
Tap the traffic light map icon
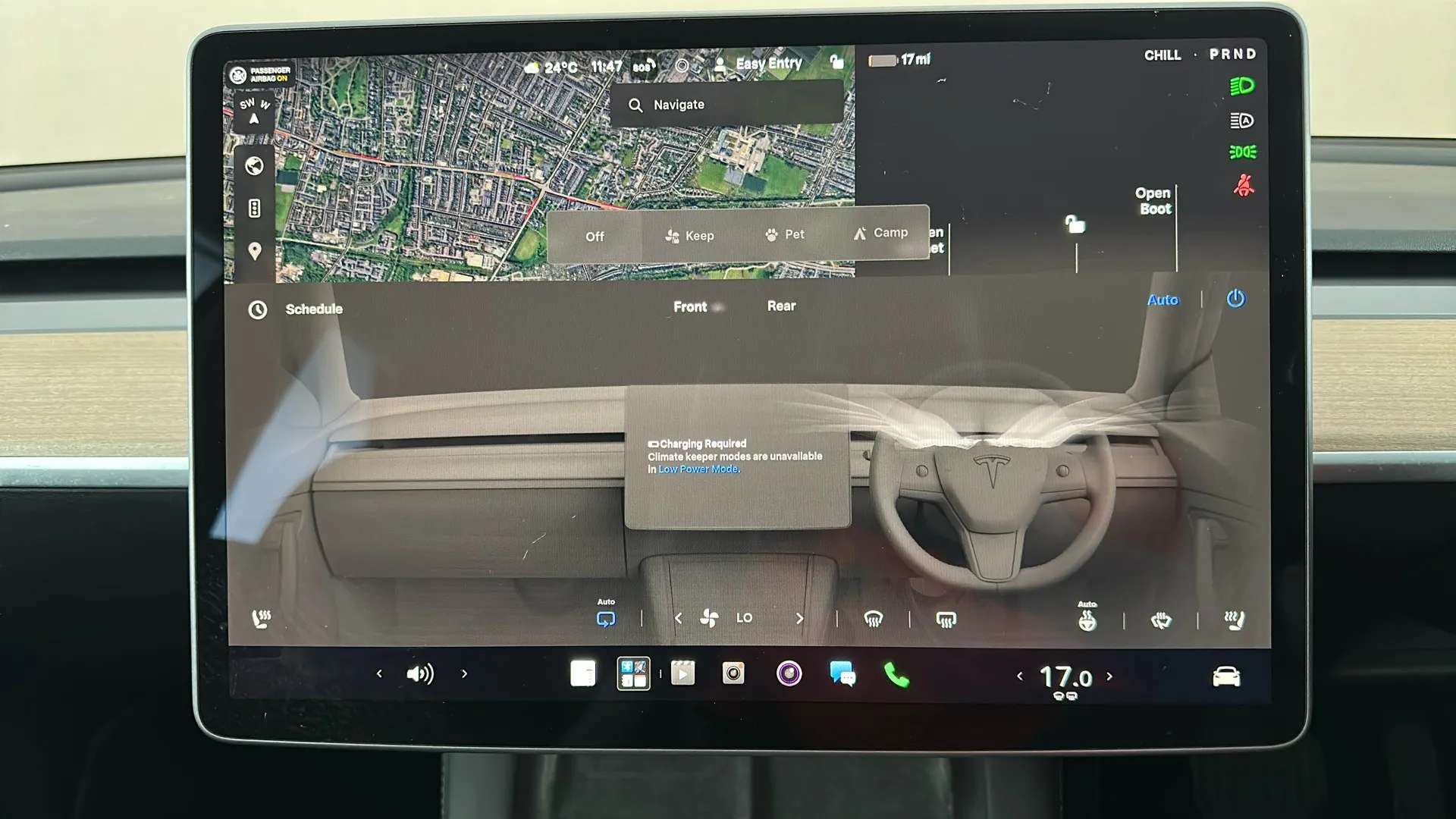click(255, 208)
